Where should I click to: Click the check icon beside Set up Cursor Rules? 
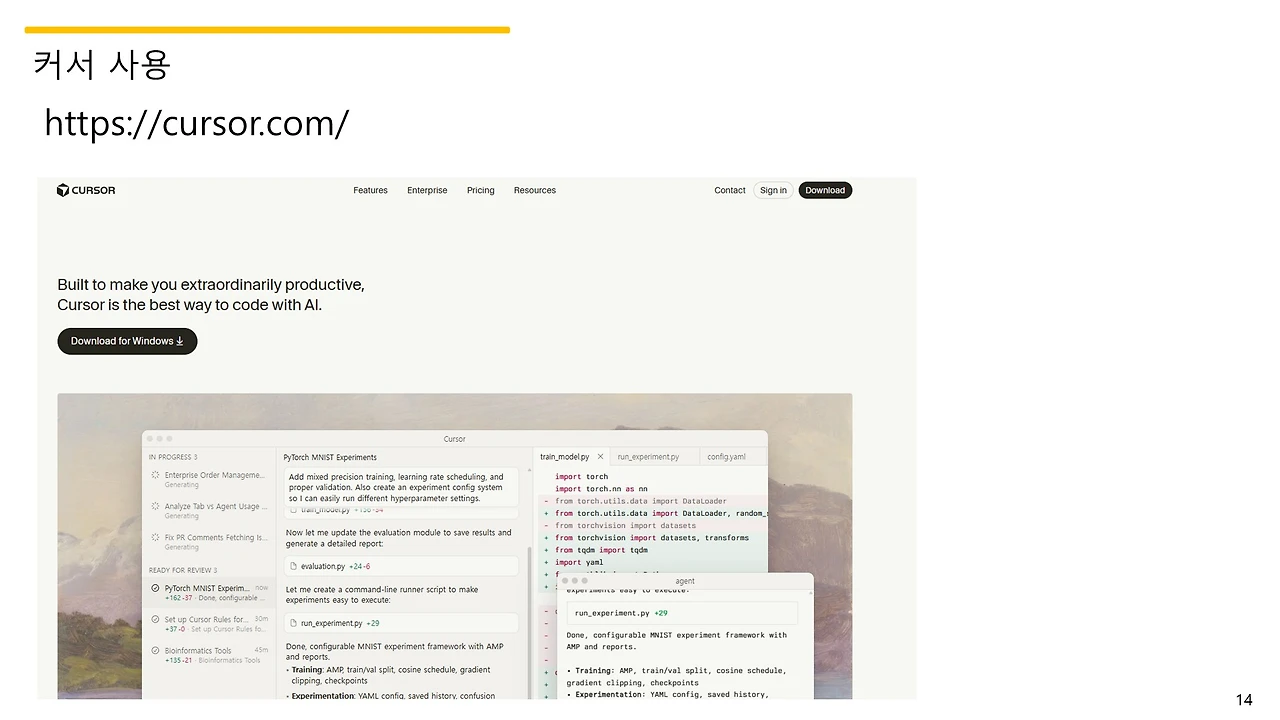[155, 620]
